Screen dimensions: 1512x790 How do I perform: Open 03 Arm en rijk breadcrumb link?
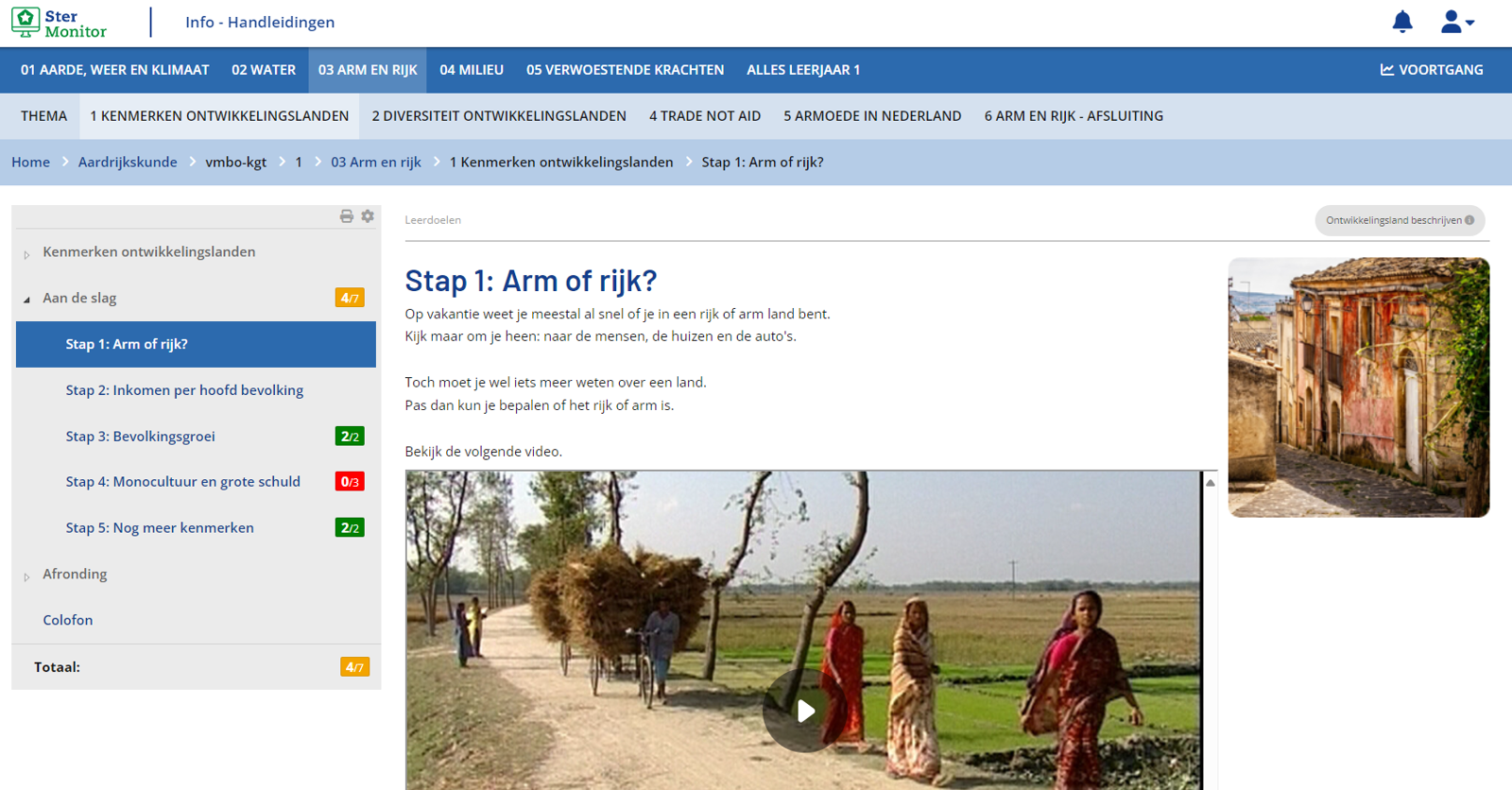(376, 163)
